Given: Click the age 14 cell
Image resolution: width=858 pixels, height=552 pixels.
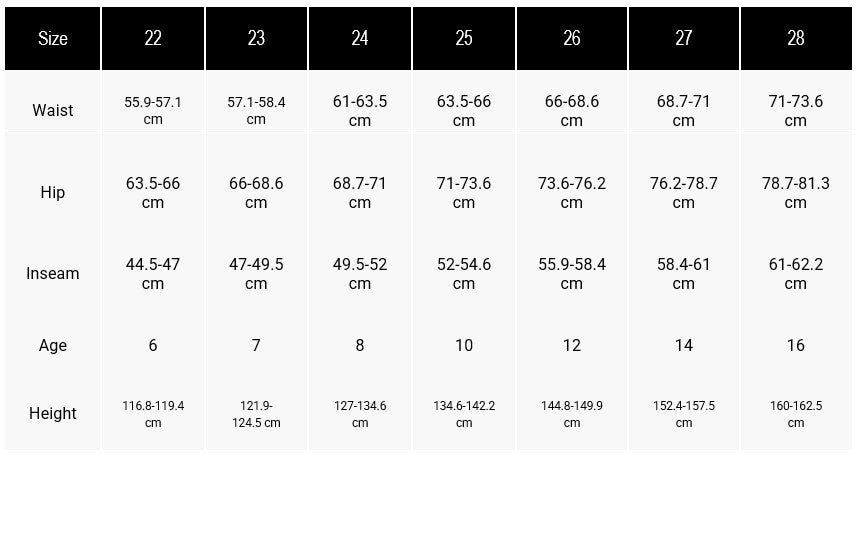Looking at the screenshot, I should [x=683, y=345].
